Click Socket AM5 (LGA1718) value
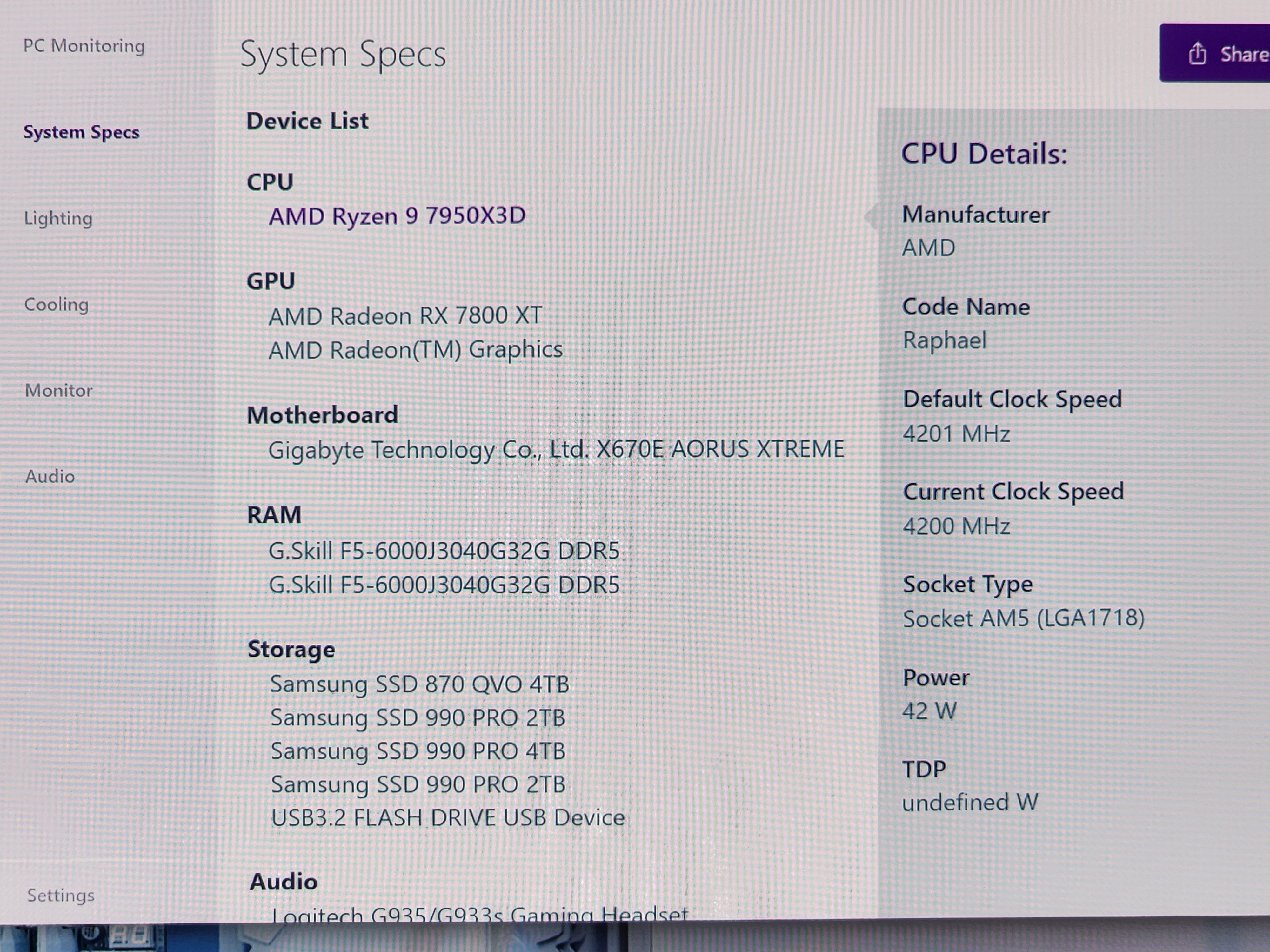The height and width of the screenshot is (952, 1270). pos(1024,618)
